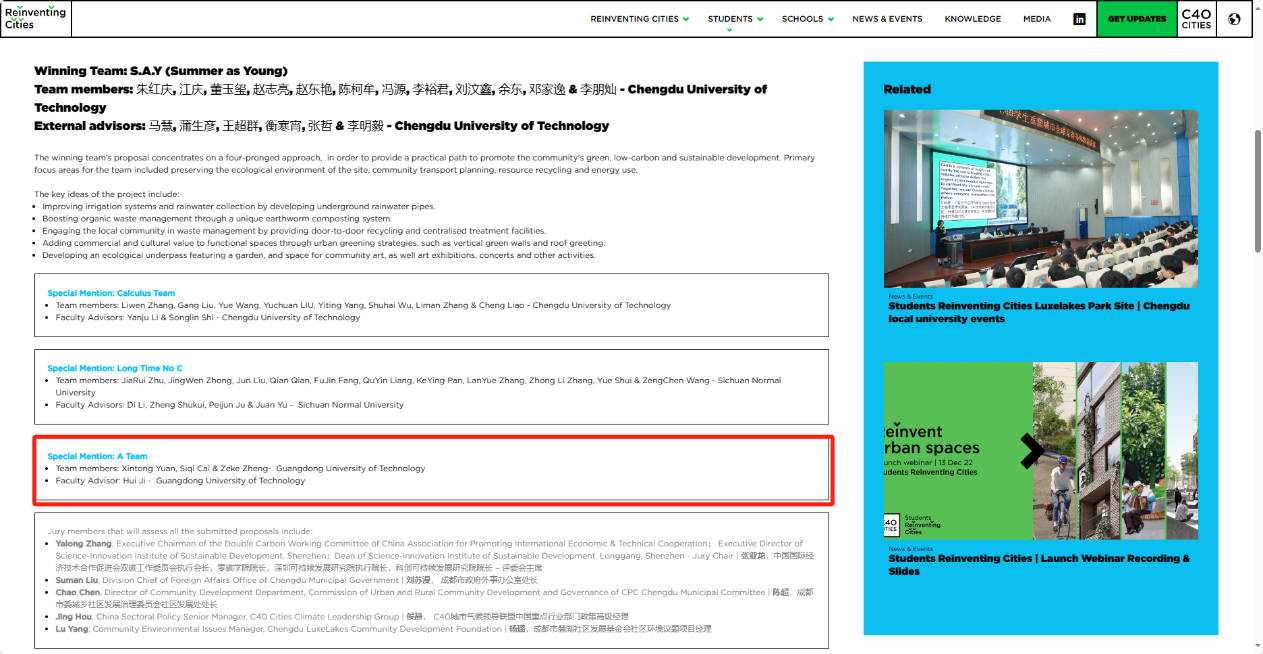Click the C40 Cities badge on webinar thumbnail

coord(891,525)
